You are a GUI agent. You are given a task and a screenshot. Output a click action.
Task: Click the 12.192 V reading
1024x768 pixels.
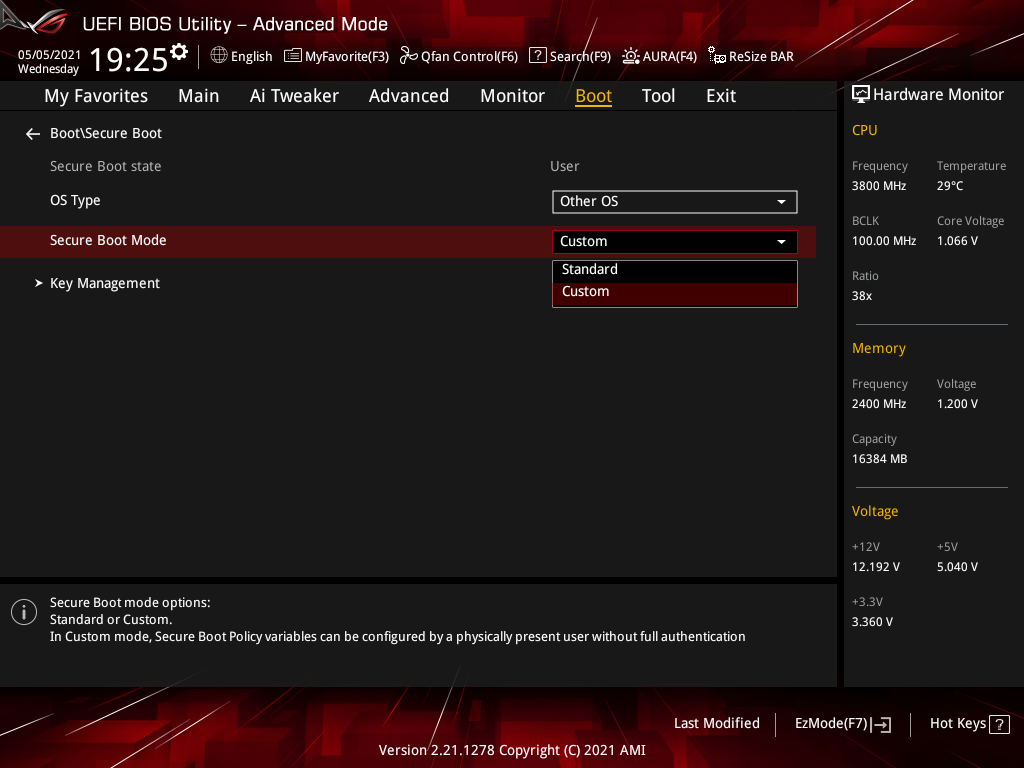pyautogui.click(x=875, y=567)
